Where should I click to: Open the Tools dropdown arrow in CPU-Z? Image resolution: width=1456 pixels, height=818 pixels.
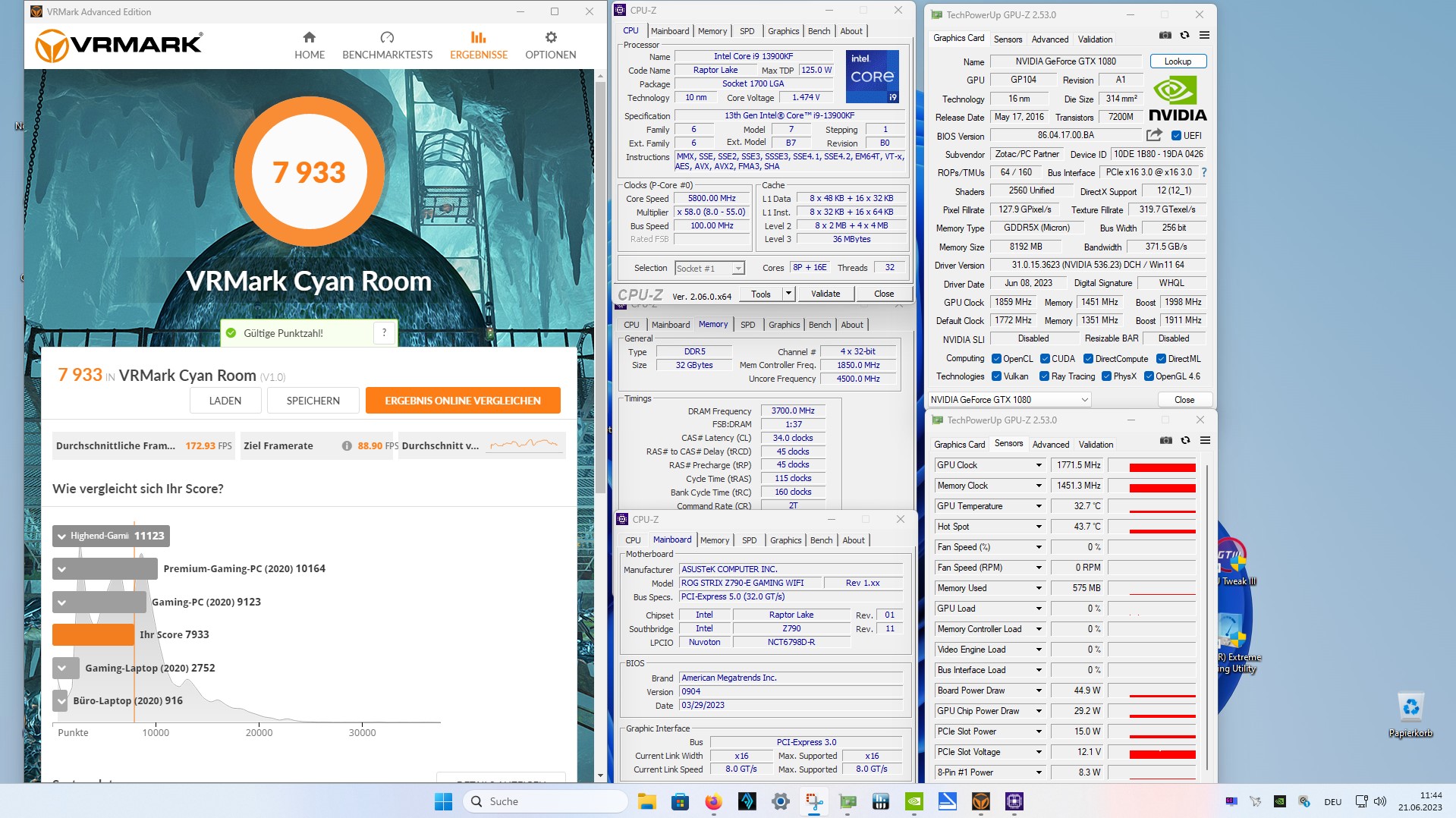[788, 294]
